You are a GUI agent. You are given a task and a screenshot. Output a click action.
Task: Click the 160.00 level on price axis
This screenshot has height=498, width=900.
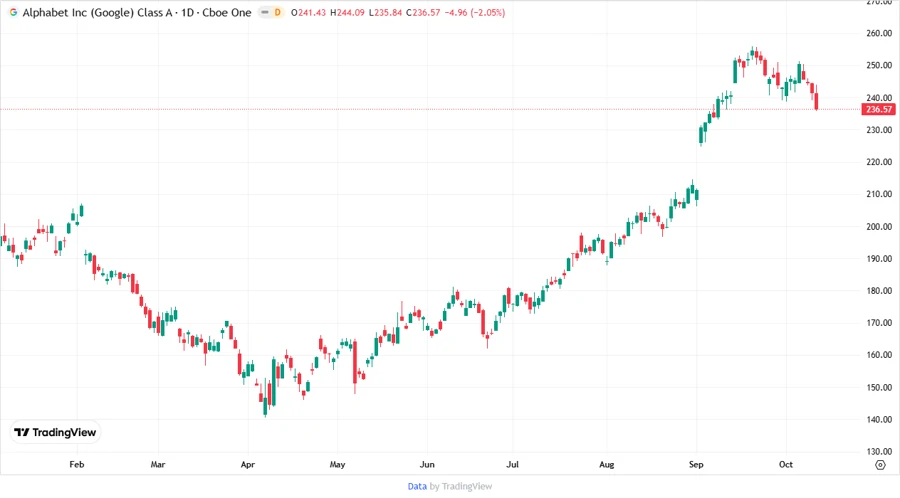(879, 355)
